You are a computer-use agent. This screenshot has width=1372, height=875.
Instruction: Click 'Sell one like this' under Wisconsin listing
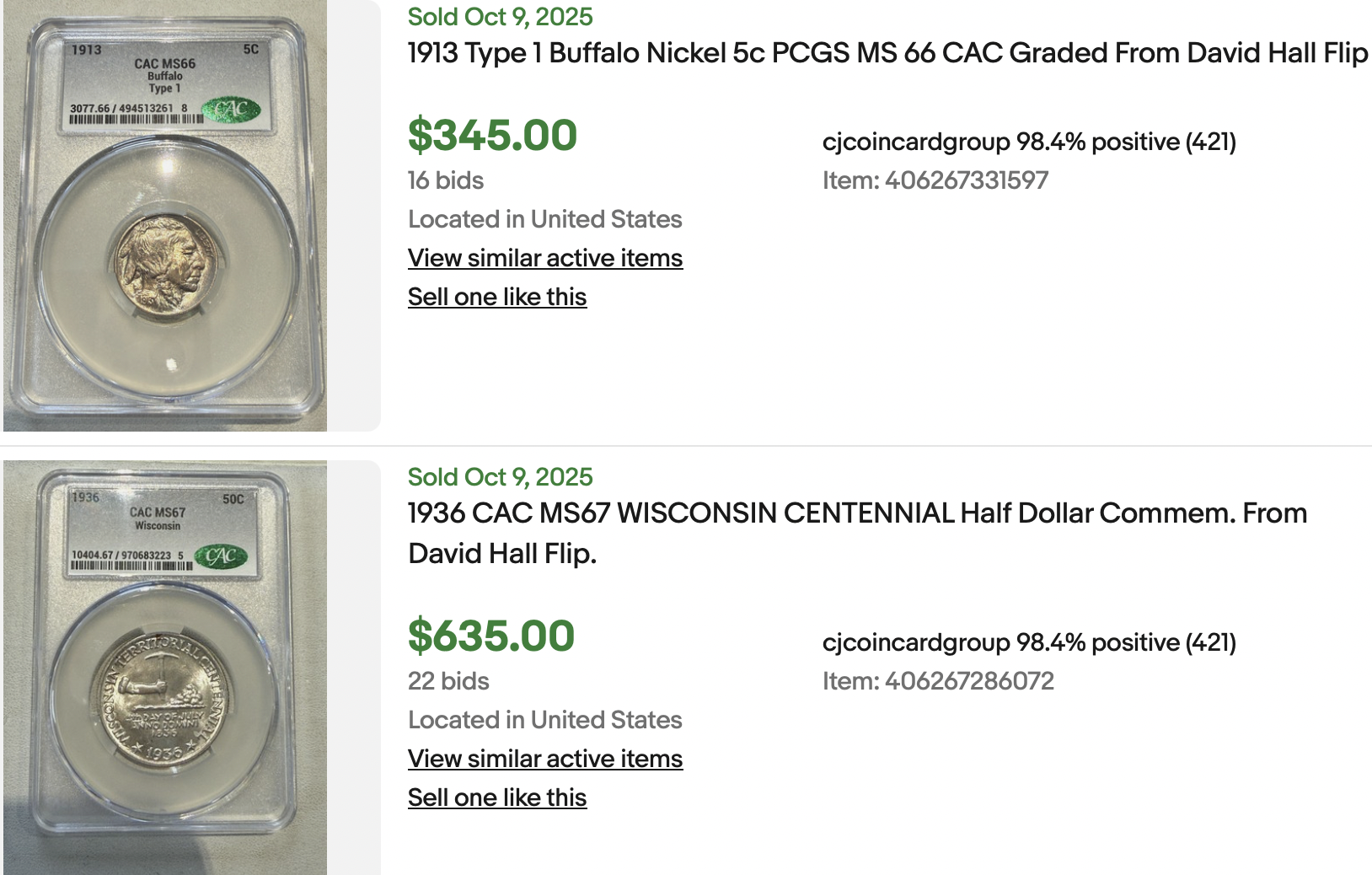(x=497, y=797)
